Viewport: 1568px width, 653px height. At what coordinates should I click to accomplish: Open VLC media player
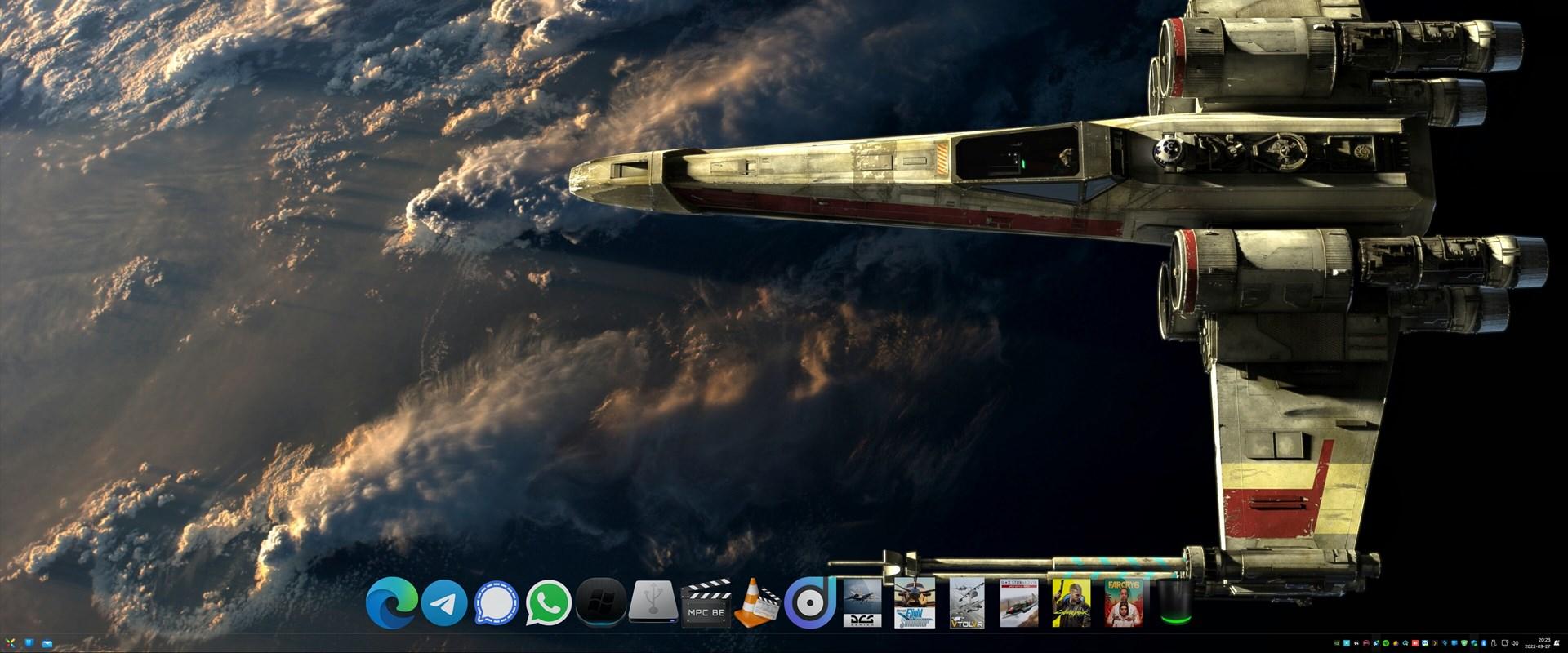coord(758,605)
